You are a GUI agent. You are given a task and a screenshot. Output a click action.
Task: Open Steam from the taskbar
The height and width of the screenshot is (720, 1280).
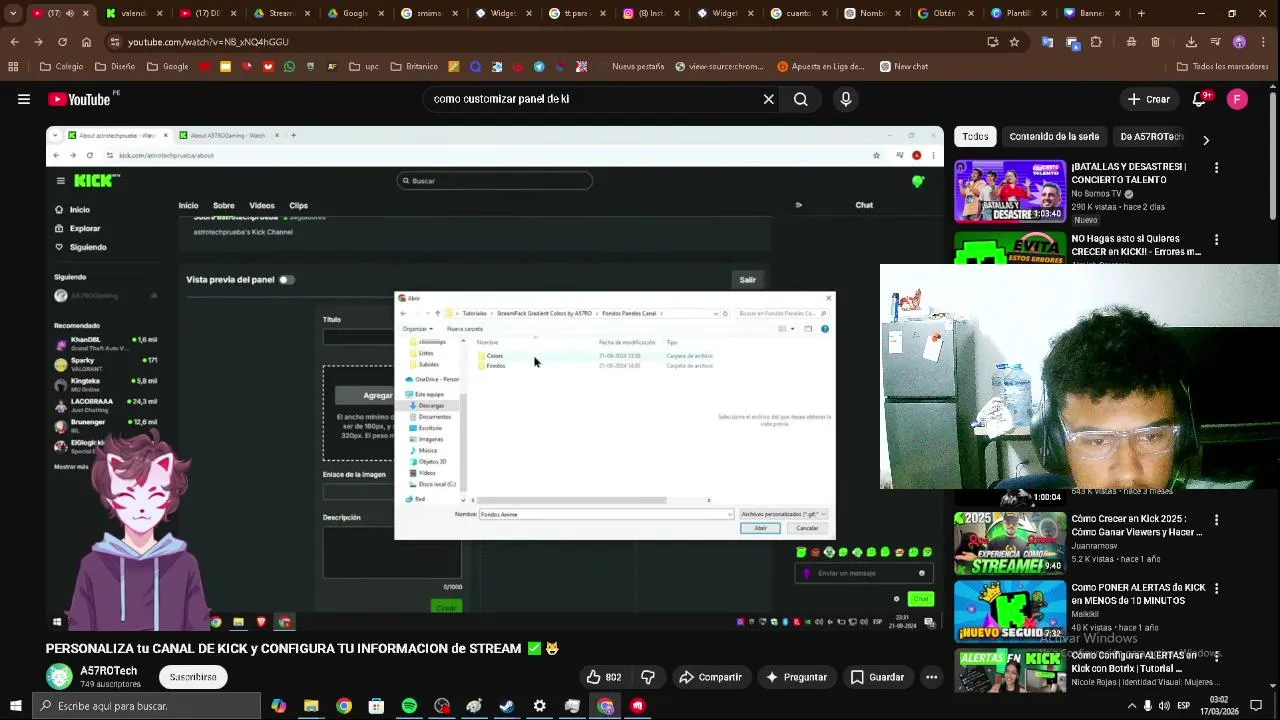tap(507, 706)
